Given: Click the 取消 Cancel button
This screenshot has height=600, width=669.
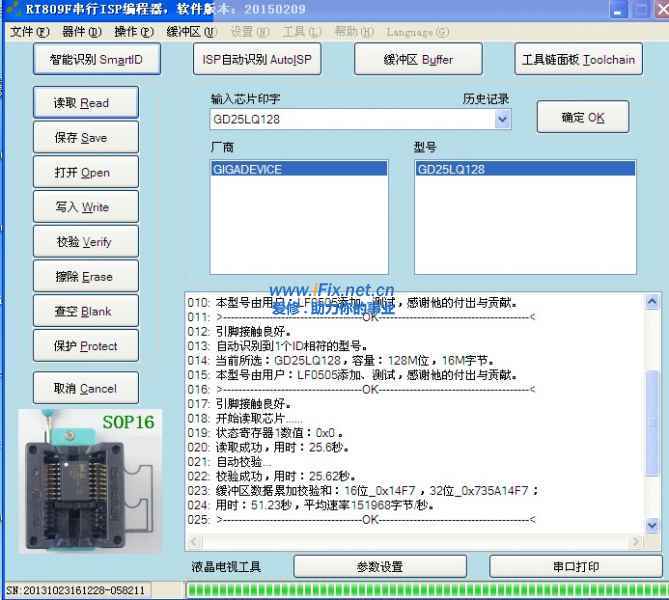Looking at the screenshot, I should tap(86, 388).
